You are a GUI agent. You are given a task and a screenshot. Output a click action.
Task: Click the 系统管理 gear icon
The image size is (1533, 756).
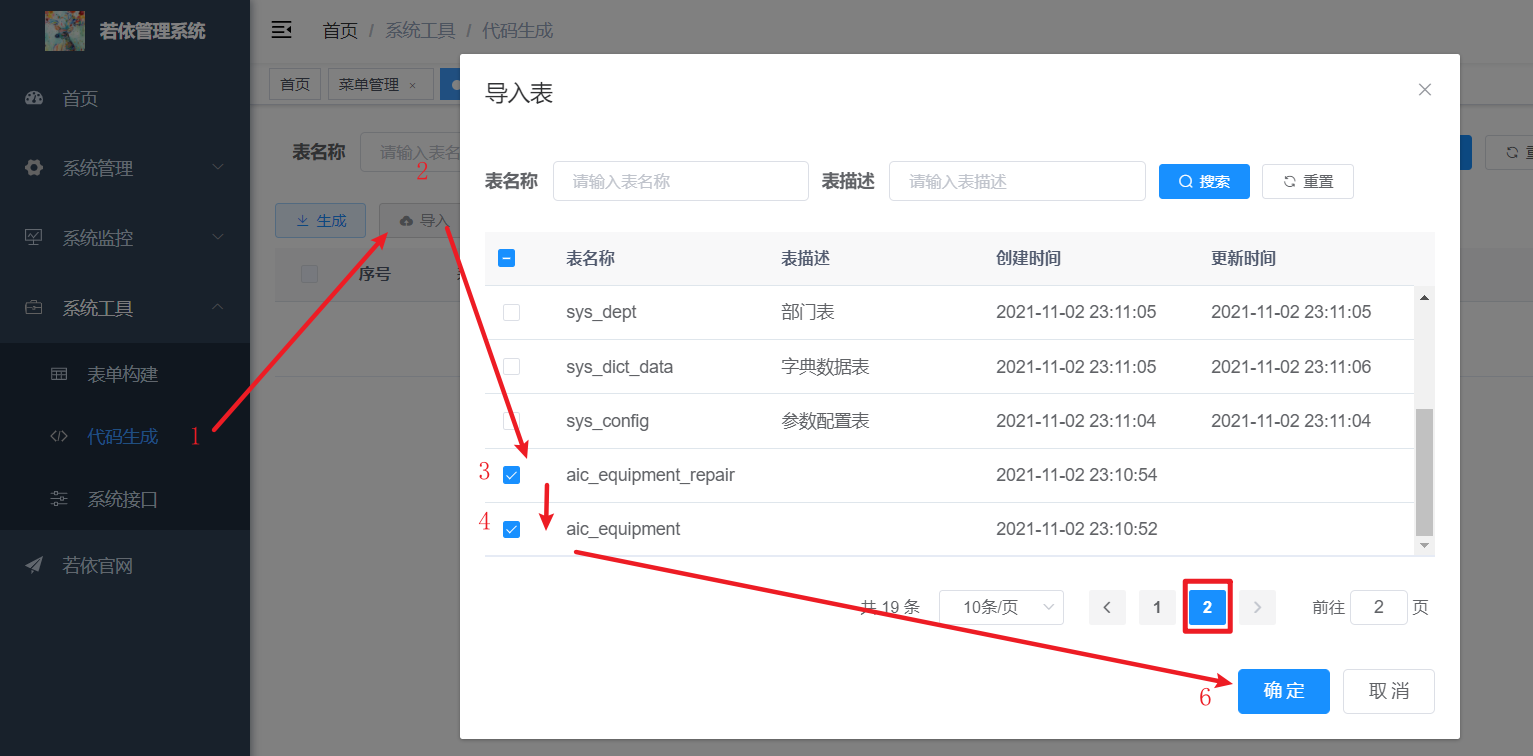33,168
